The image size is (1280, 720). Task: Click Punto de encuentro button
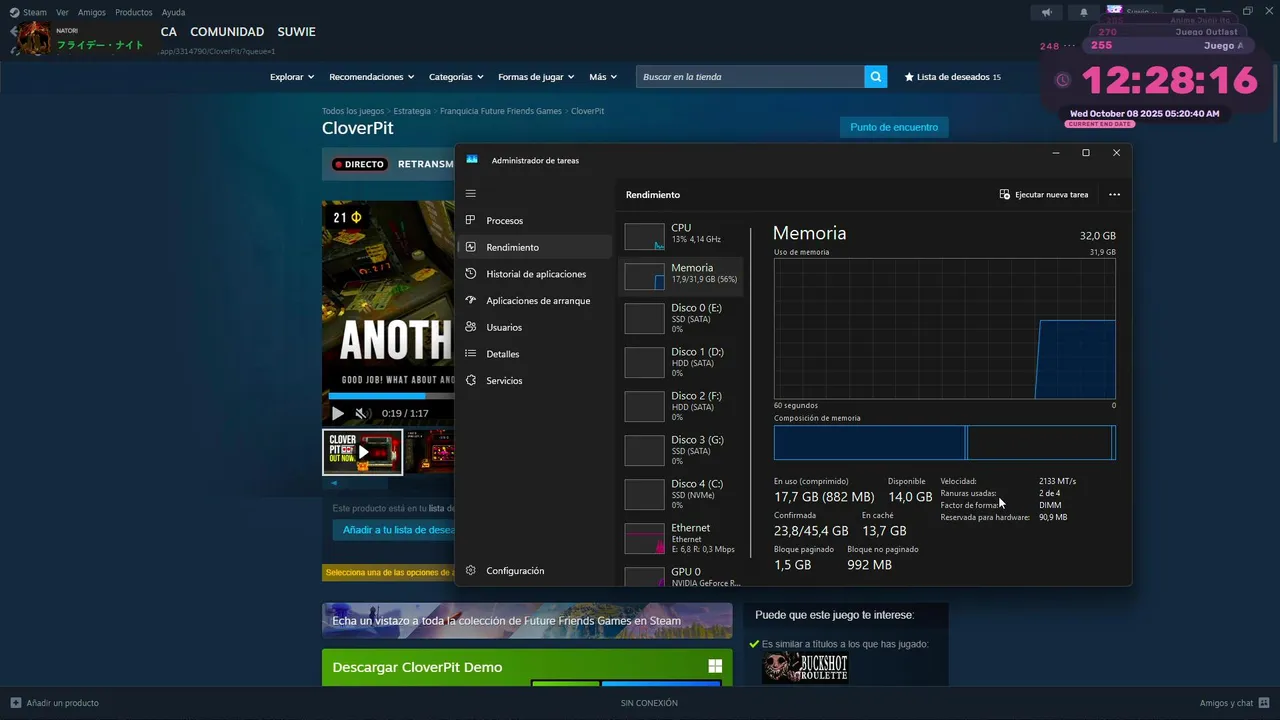[894, 127]
